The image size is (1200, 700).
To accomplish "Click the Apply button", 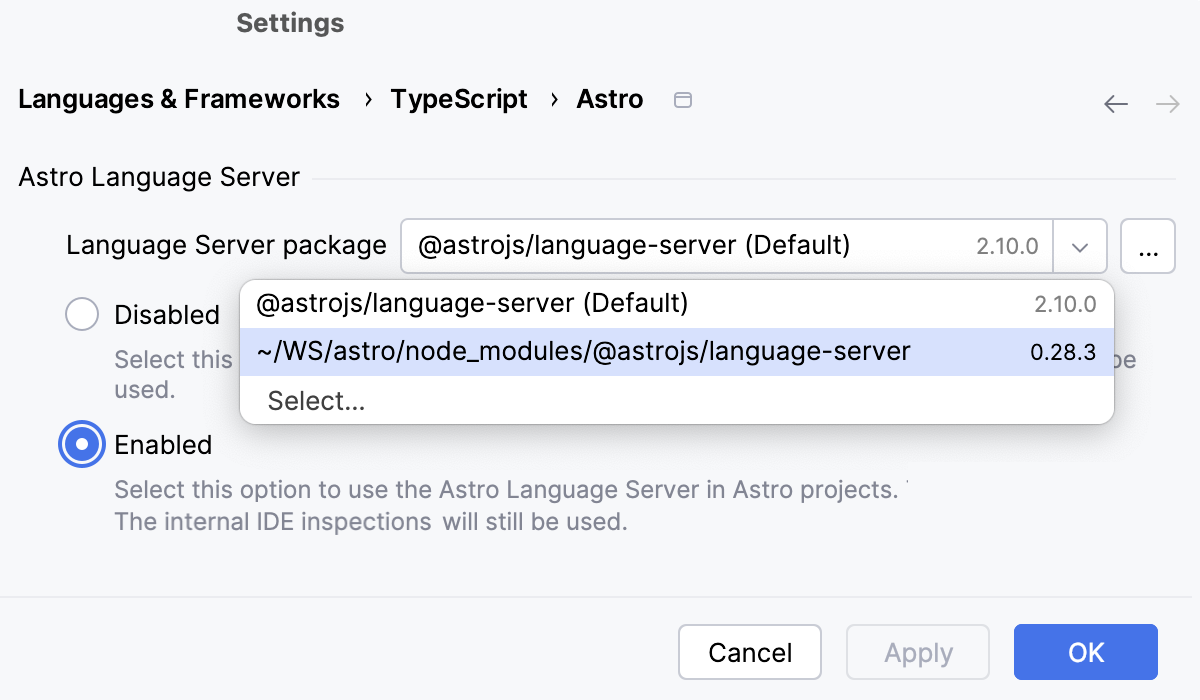I will tap(917, 652).
